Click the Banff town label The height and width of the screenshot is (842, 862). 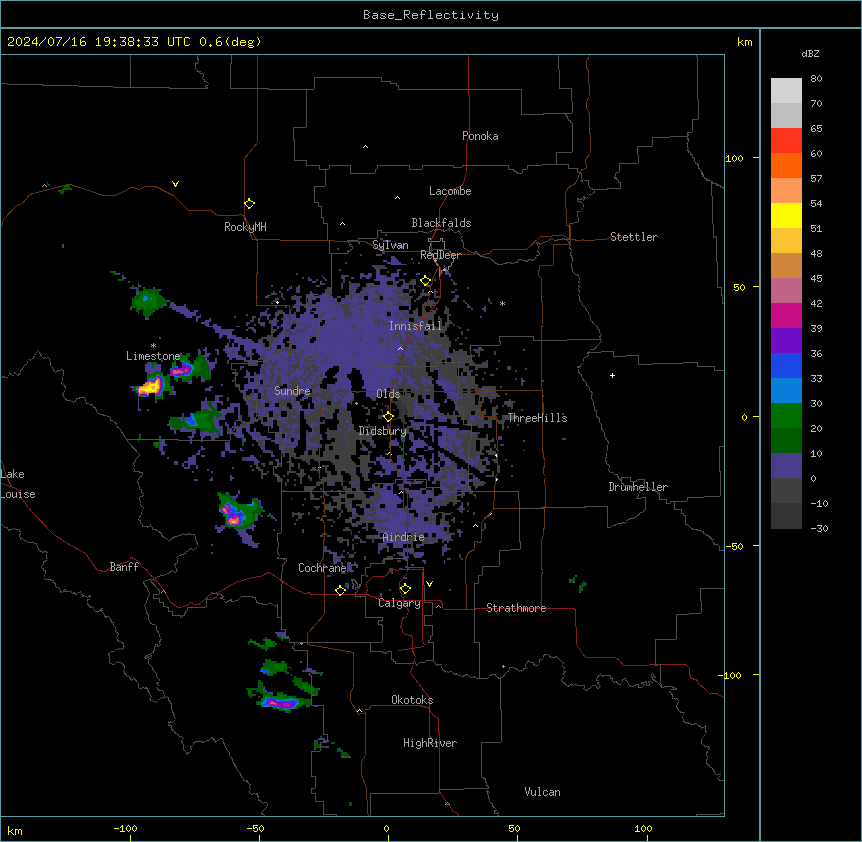[124, 567]
